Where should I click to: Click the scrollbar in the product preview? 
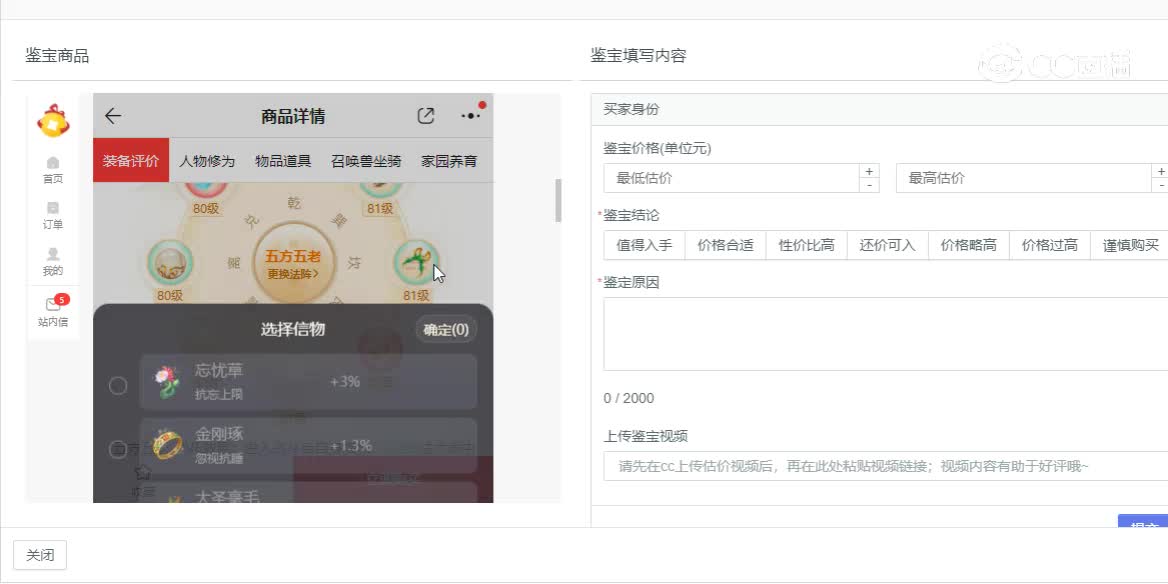coord(558,200)
